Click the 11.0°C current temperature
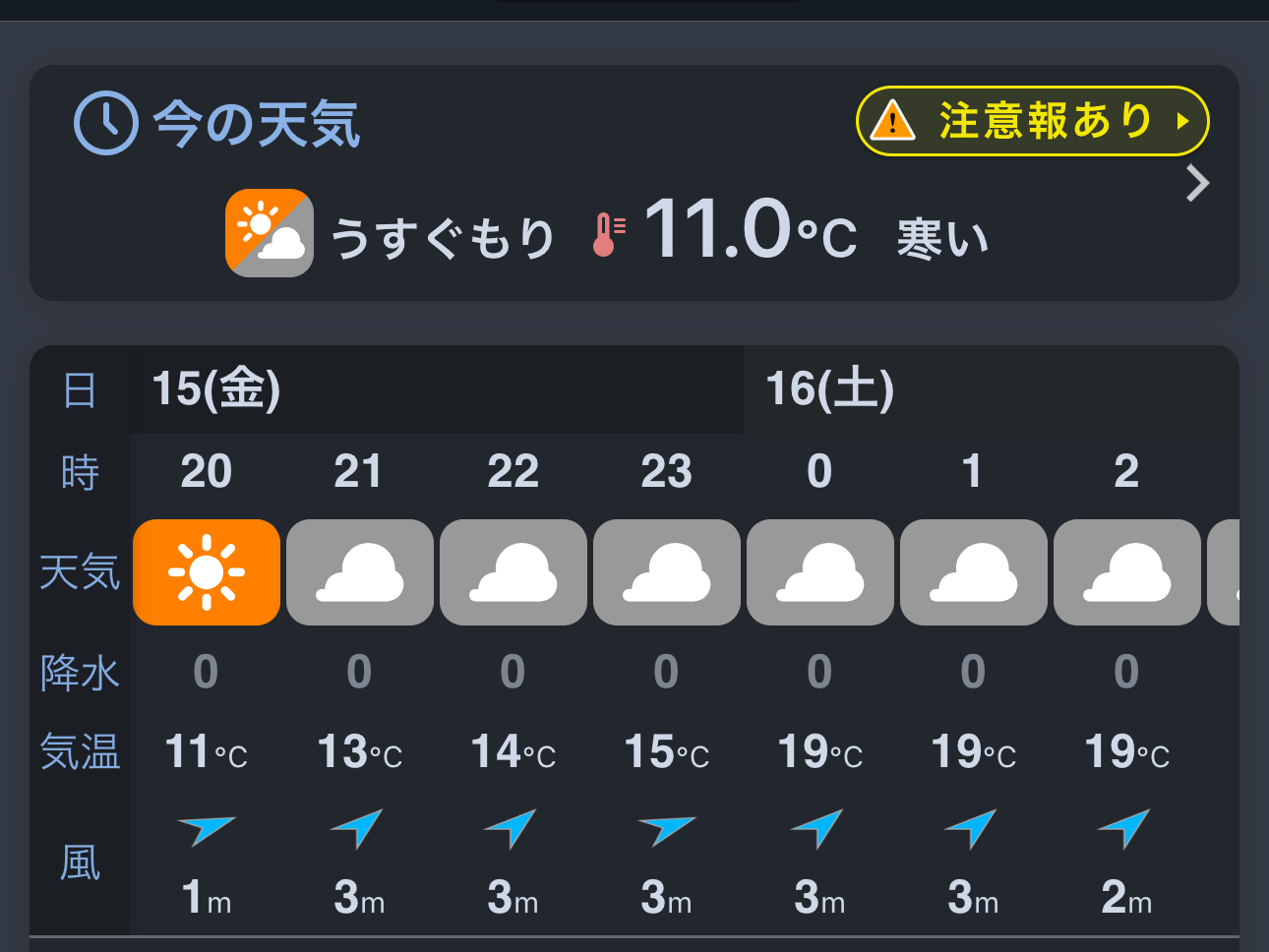1269x952 pixels. (750, 231)
